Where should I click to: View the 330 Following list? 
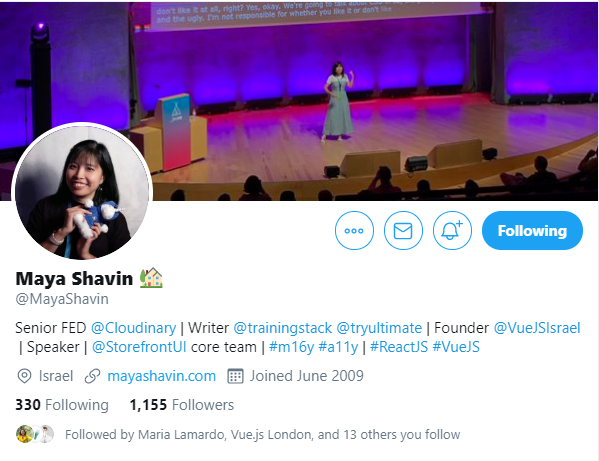pyautogui.click(x=62, y=405)
